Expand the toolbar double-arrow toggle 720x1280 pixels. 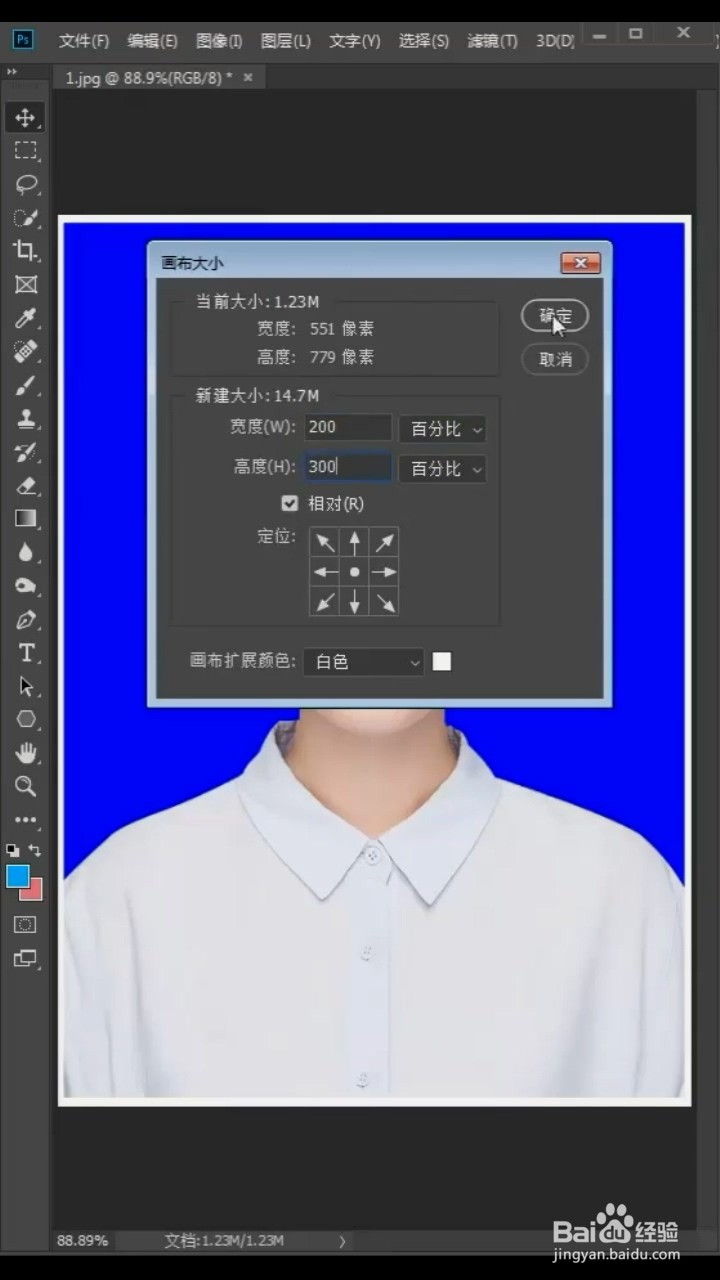coord(12,73)
